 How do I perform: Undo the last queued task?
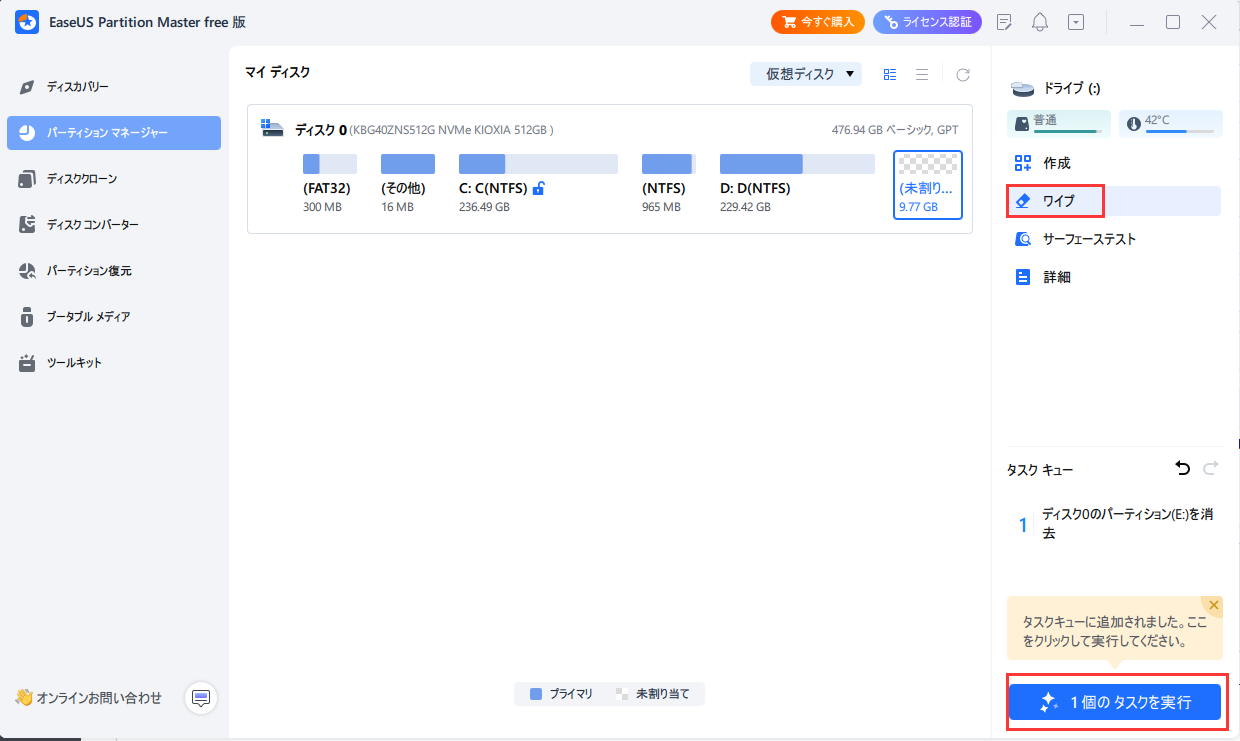point(1184,468)
